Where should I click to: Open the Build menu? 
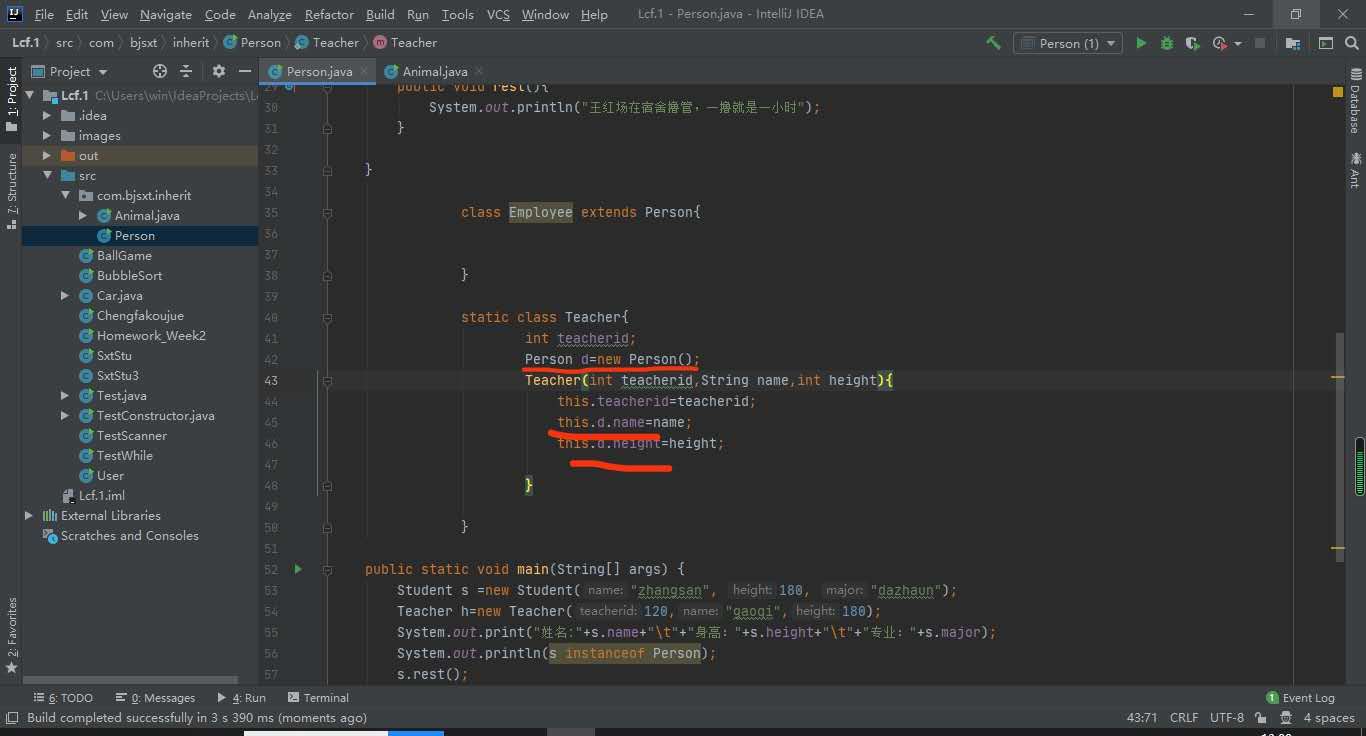pos(380,14)
